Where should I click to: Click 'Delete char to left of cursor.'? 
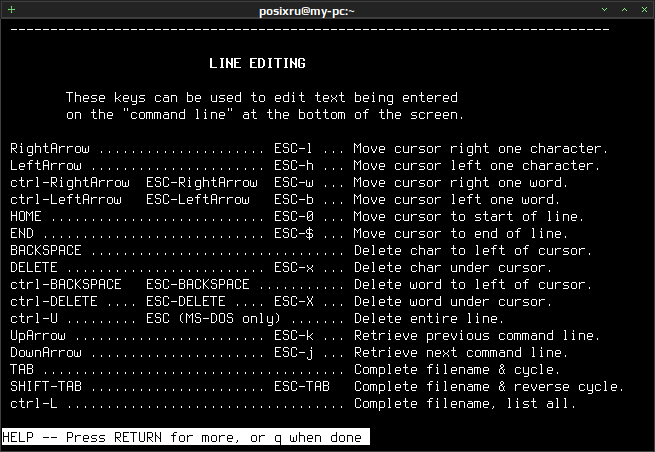[472, 250]
